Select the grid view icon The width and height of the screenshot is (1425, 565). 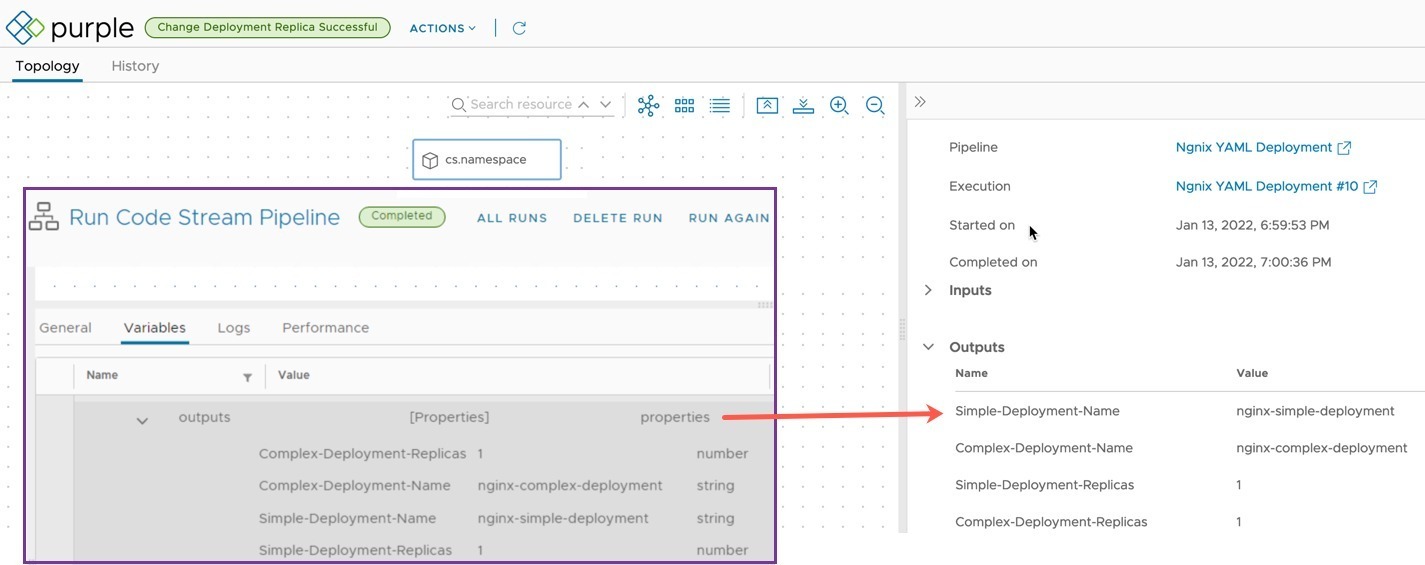point(684,105)
